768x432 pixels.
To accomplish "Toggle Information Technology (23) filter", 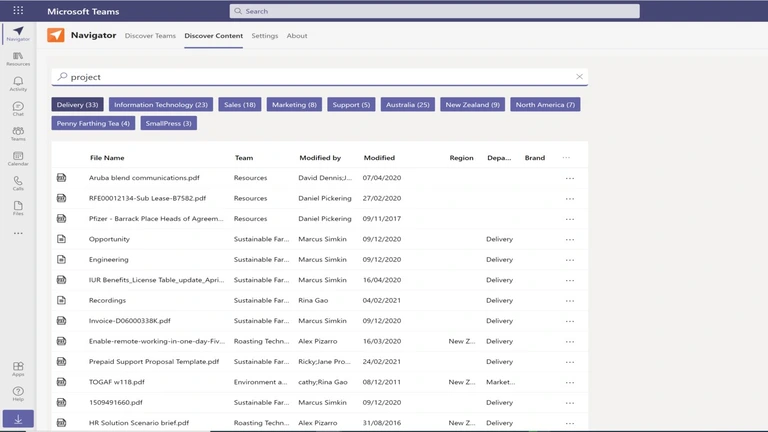I will [160, 105].
